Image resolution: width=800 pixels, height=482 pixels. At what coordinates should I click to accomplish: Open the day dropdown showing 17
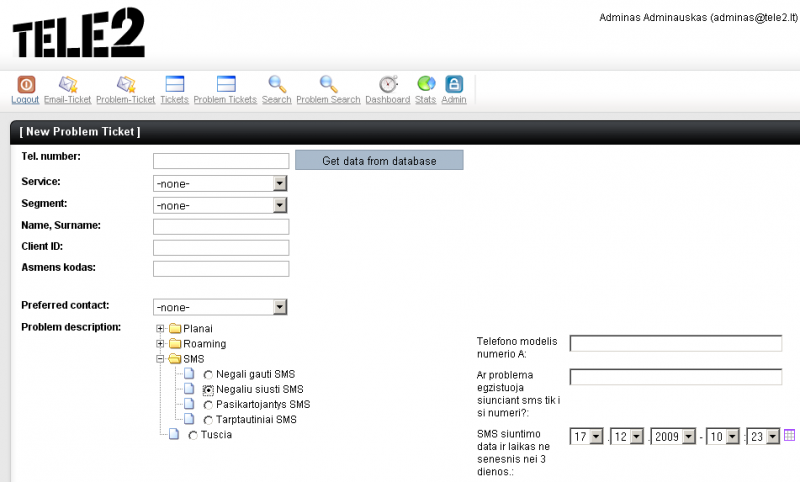pos(587,437)
